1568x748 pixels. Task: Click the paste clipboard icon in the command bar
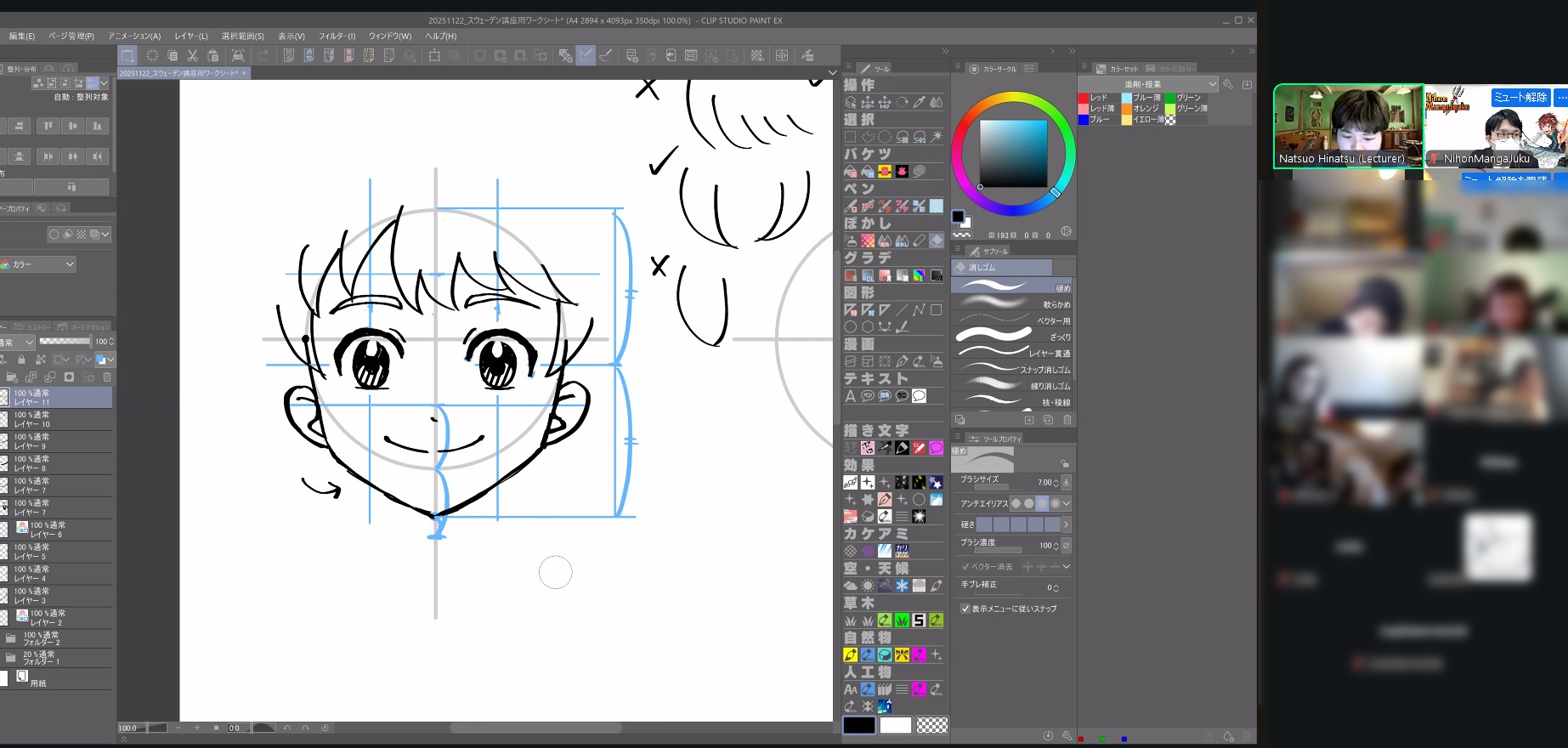pos(213,55)
